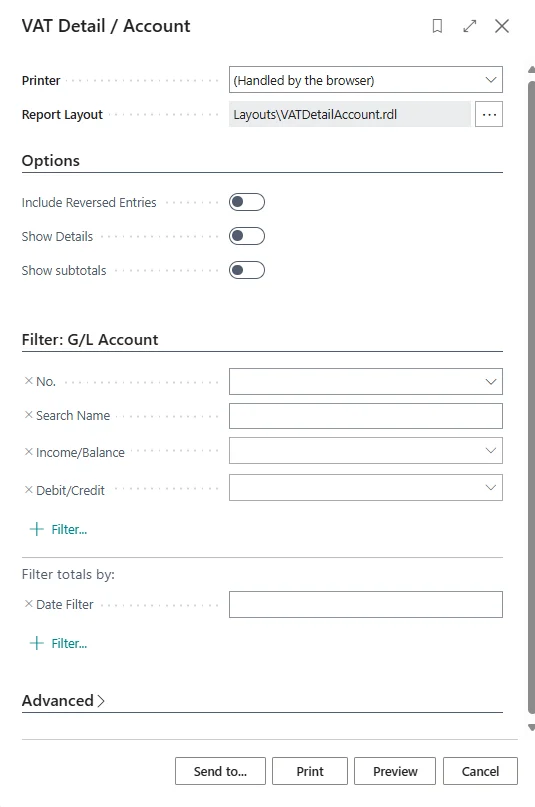Remove the Debit/Credit filter X icon
Viewport: 535px width, 807px height.
point(29,489)
